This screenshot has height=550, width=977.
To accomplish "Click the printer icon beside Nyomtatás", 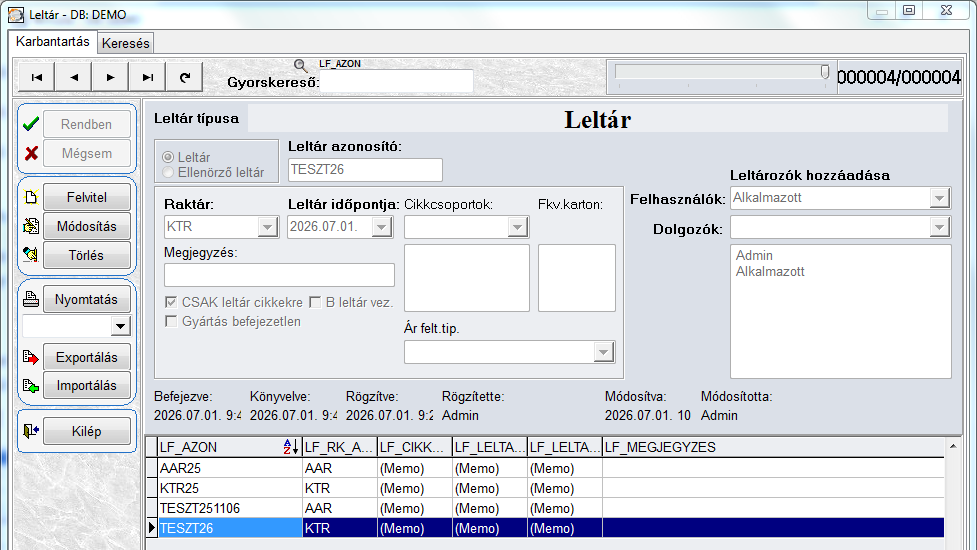I will [31, 299].
